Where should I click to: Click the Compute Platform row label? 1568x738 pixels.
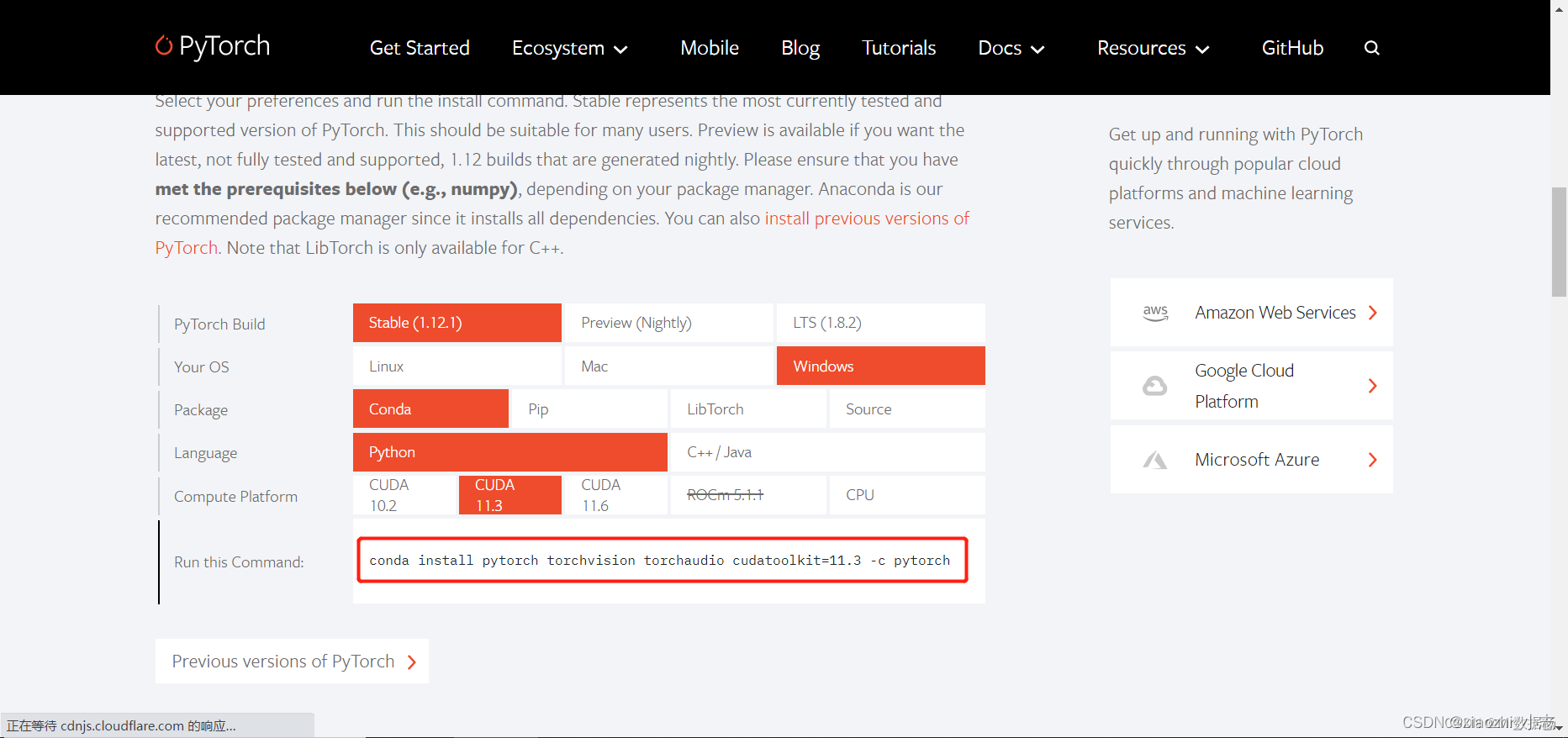coord(235,497)
